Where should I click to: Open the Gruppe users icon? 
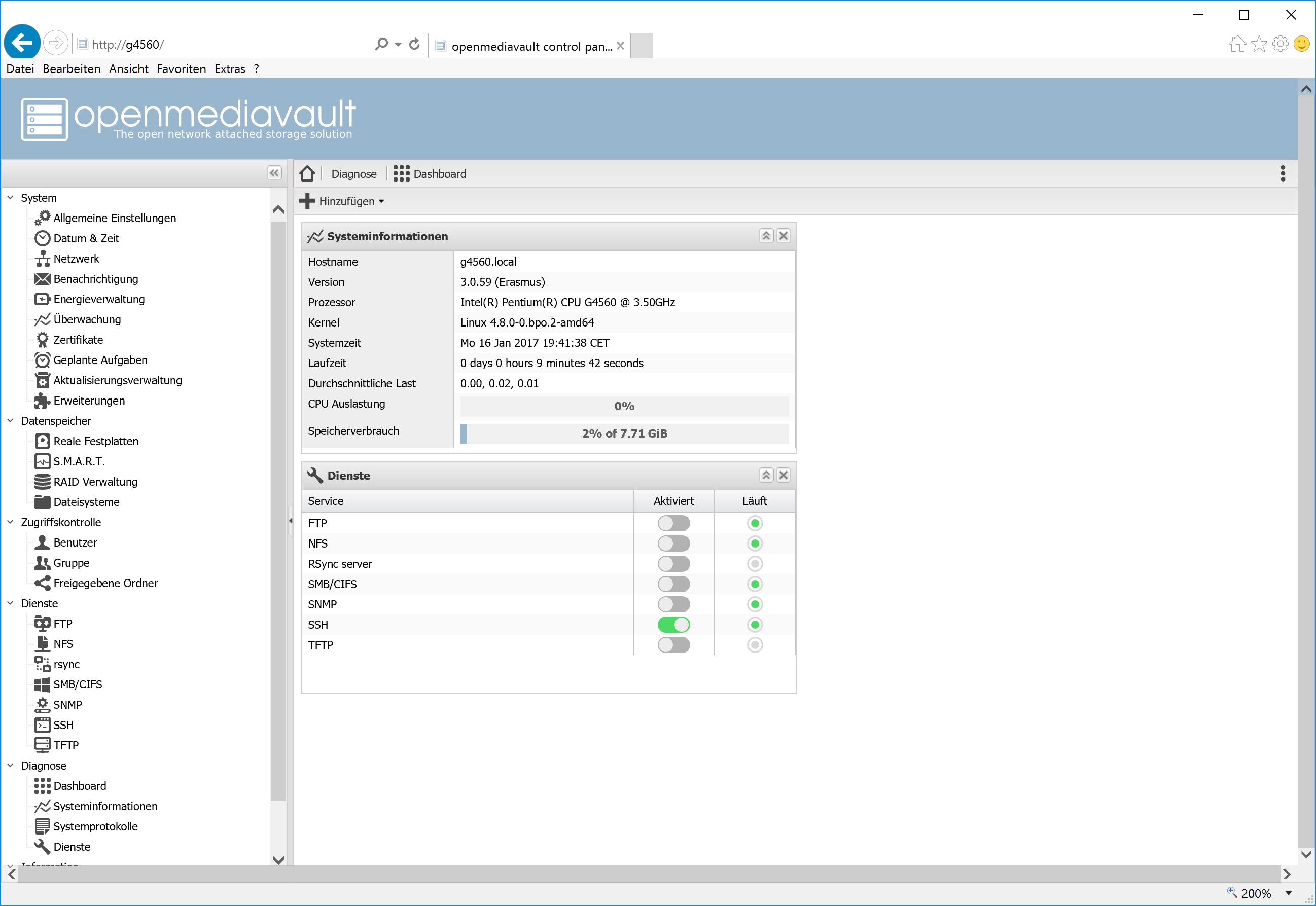(x=42, y=563)
